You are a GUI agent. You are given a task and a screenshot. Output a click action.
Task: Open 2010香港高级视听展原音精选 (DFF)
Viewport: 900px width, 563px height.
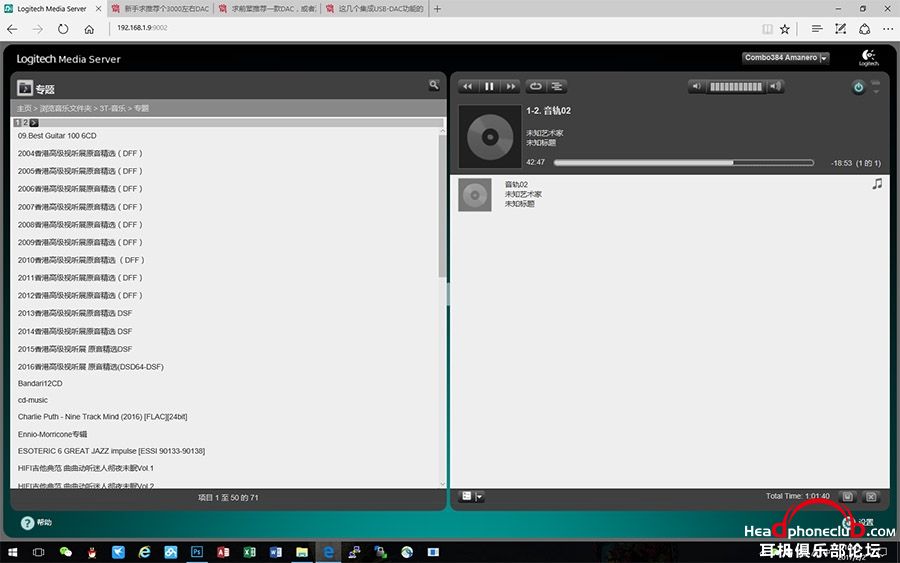click(81, 261)
